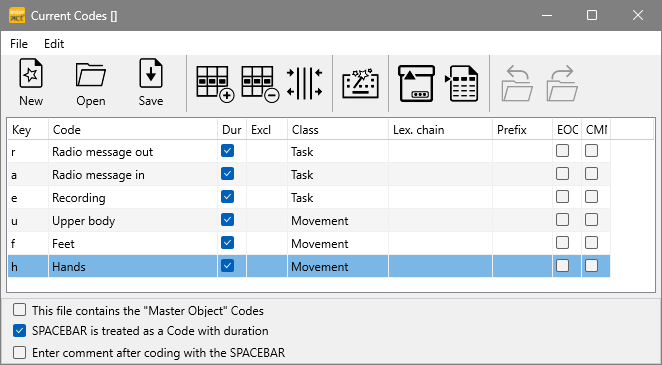Remove a row with the grid minus icon
The image size is (662, 365).
260,84
